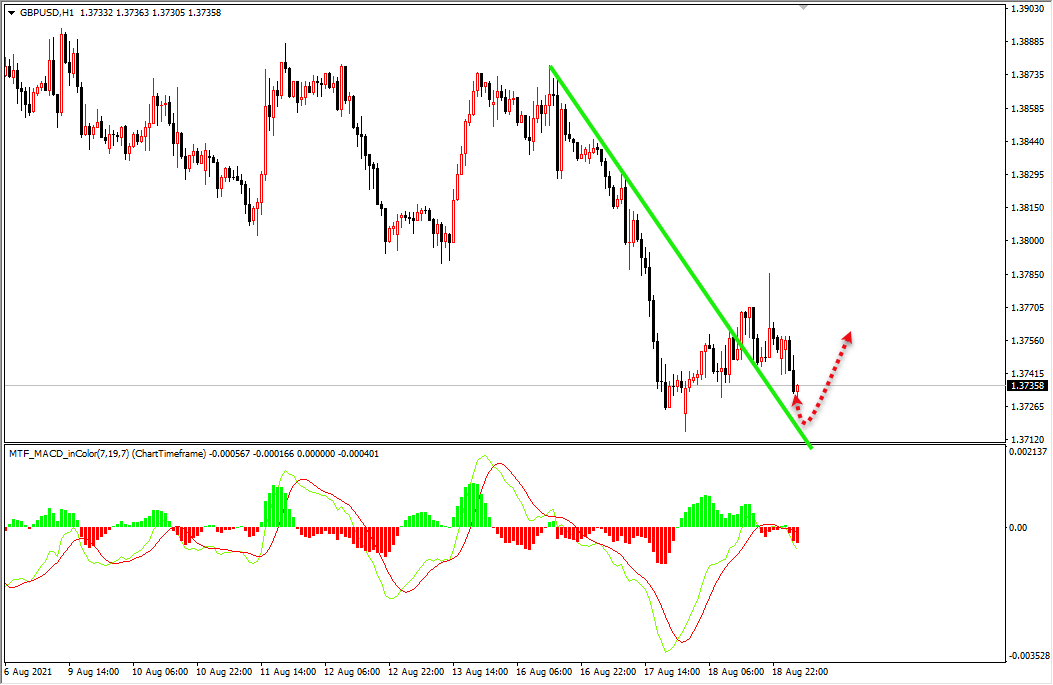
Task: Click time axis label 12 Aug 06:00
Action: [353, 672]
